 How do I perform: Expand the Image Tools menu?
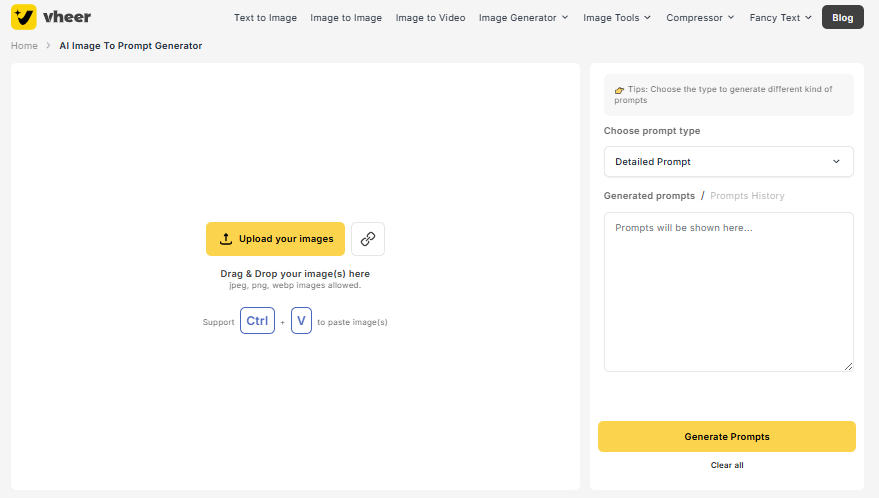pyautogui.click(x=617, y=17)
